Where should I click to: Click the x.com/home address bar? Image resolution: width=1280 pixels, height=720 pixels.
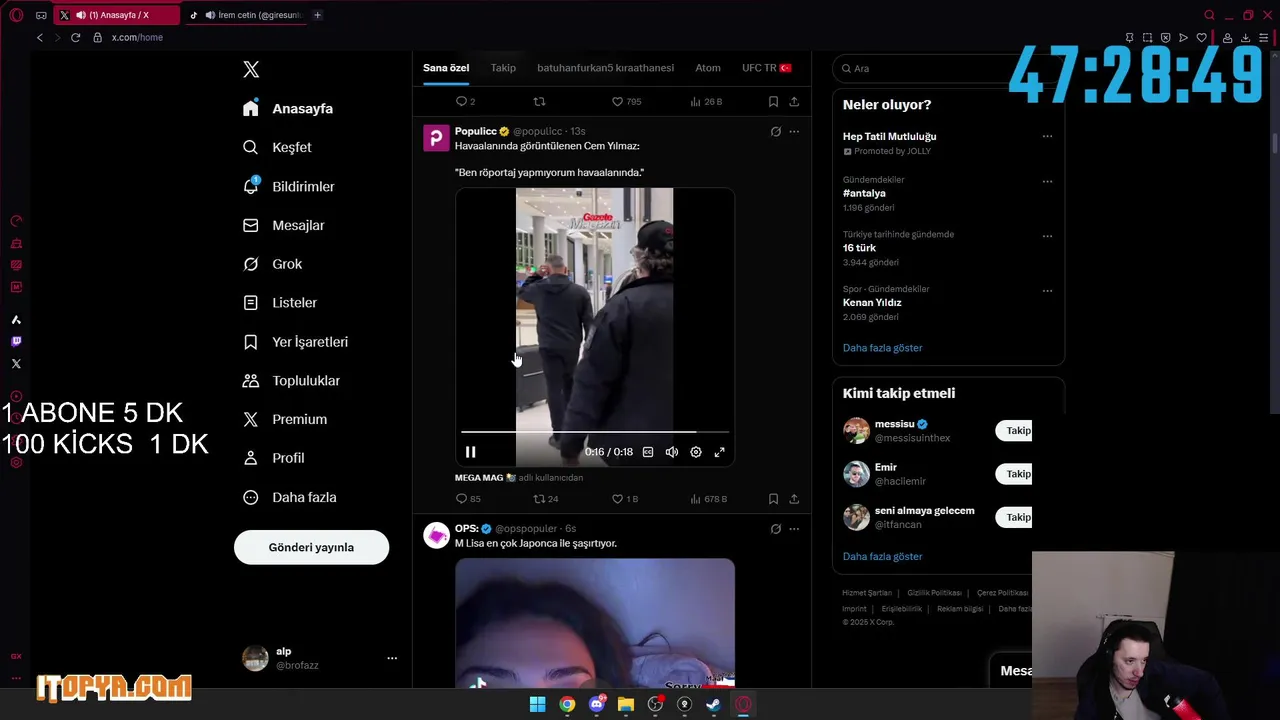pyautogui.click(x=137, y=37)
